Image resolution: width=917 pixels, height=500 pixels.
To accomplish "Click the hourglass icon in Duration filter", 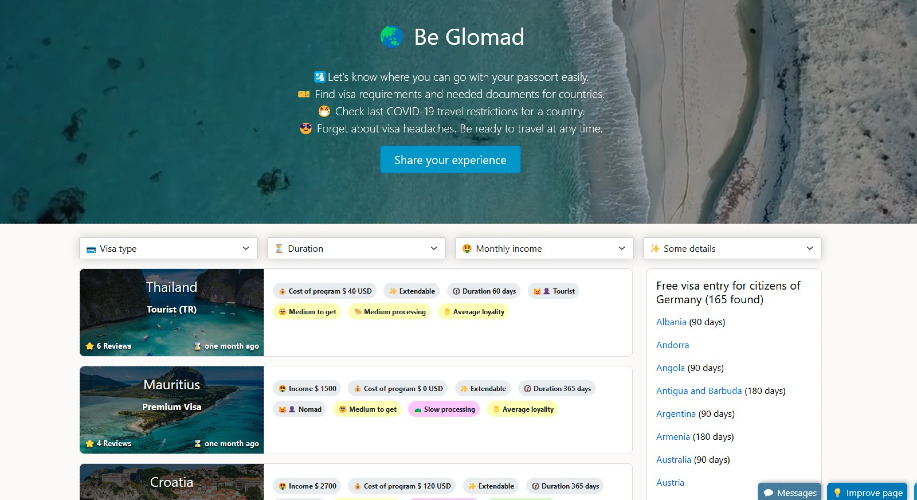I will (x=279, y=249).
